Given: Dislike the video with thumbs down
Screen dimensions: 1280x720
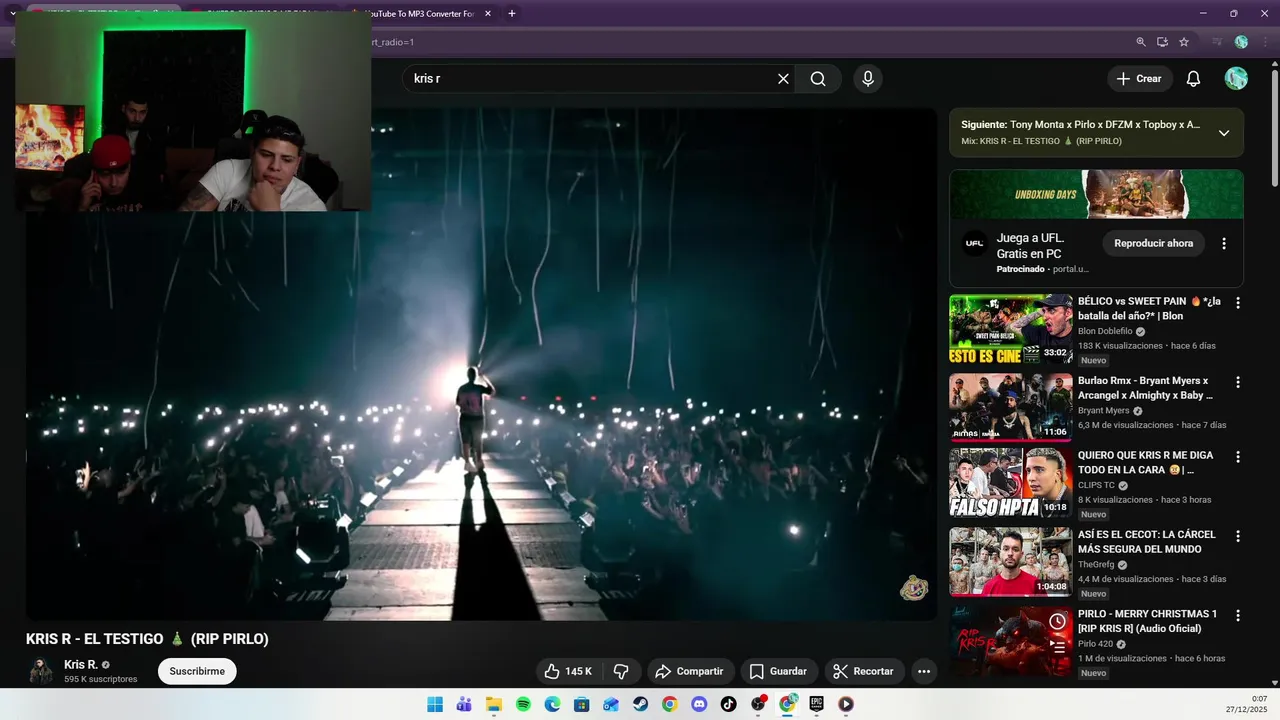Looking at the screenshot, I should coord(621,671).
